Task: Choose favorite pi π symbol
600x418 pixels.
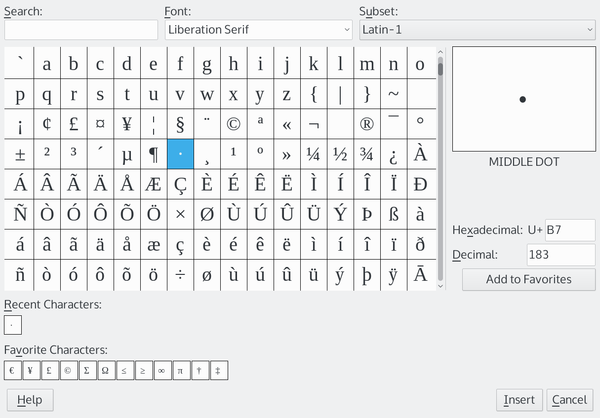Action: point(181,370)
